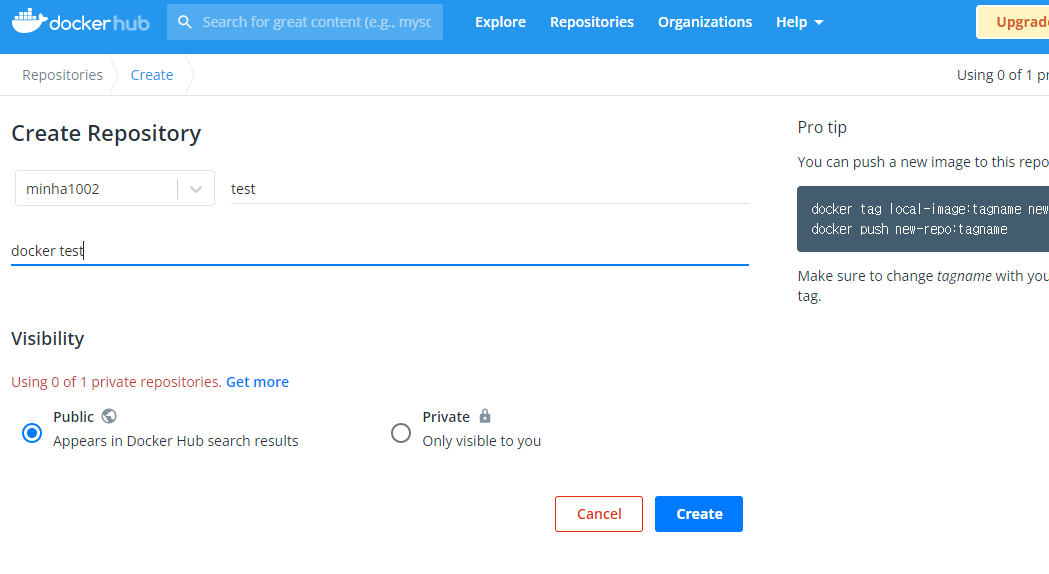Click the Repositories breadcrumb

tap(62, 75)
